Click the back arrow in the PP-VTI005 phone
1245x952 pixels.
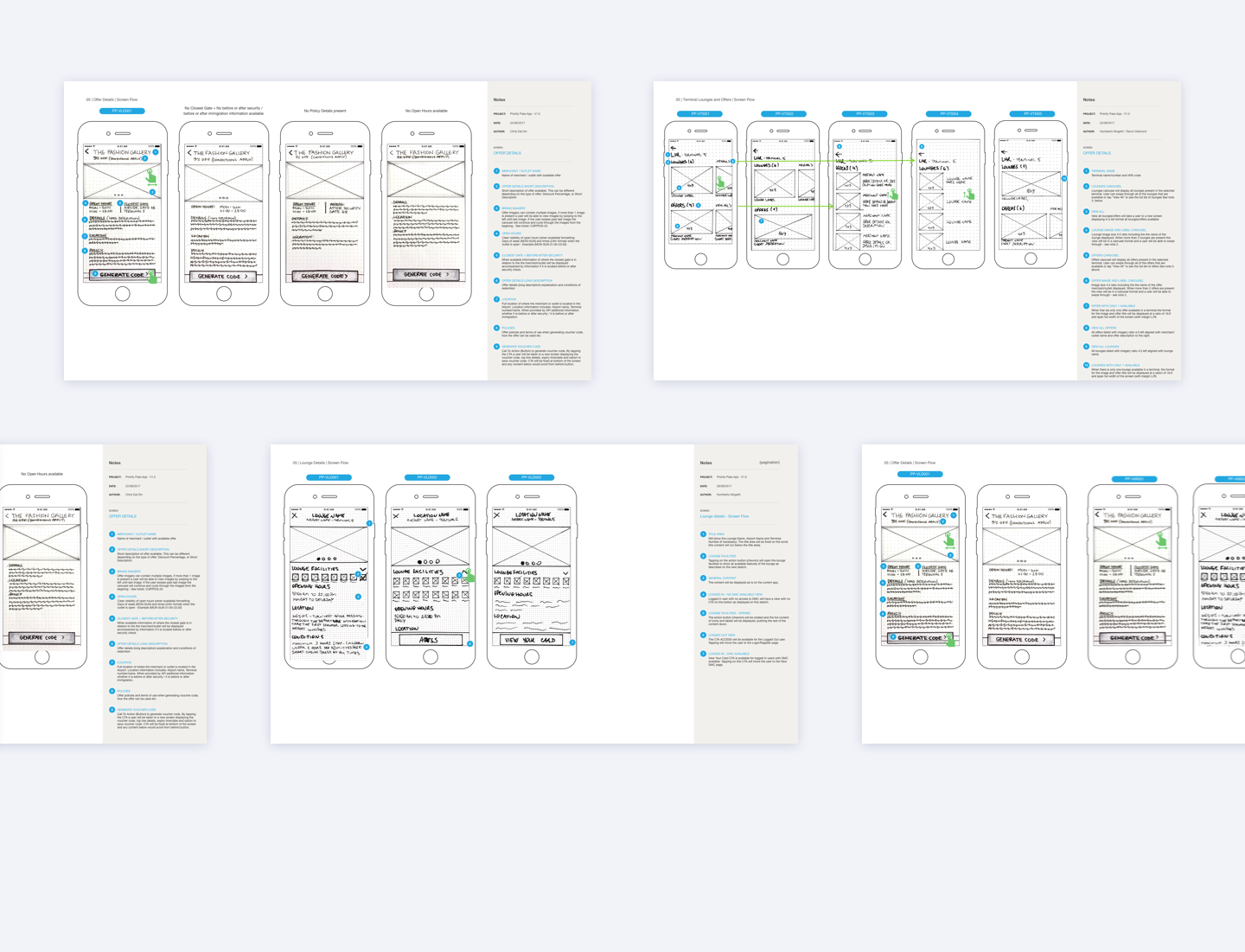click(x=1004, y=151)
